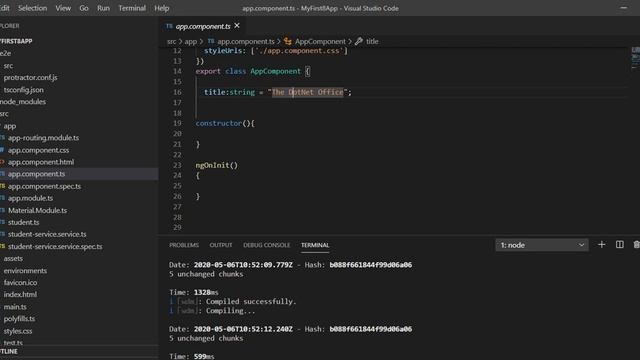Click the title property breadcrumb wrench icon
The width and height of the screenshot is (640, 360).
pos(359,41)
